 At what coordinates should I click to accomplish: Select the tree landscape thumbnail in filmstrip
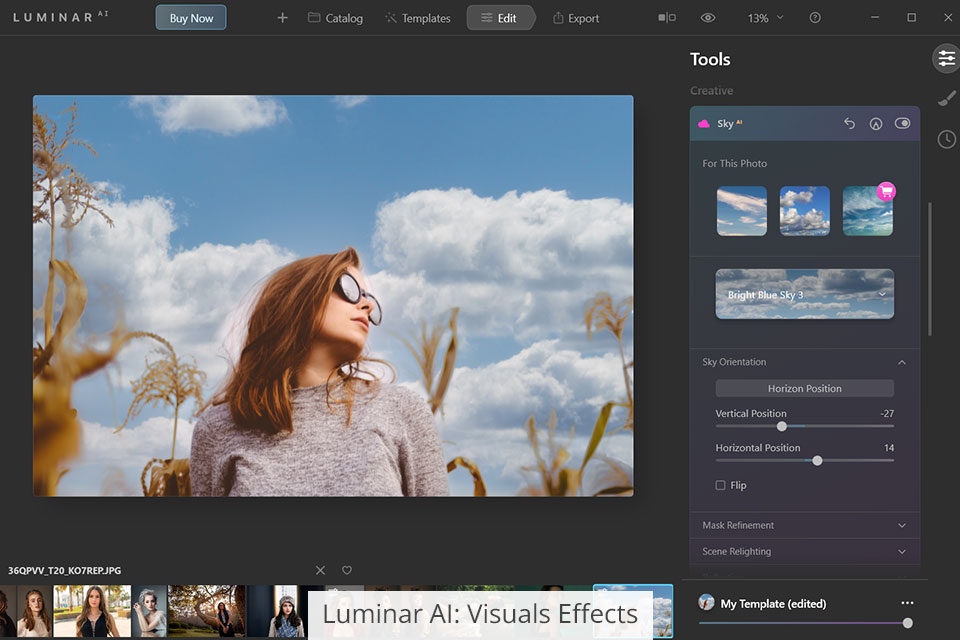206,611
